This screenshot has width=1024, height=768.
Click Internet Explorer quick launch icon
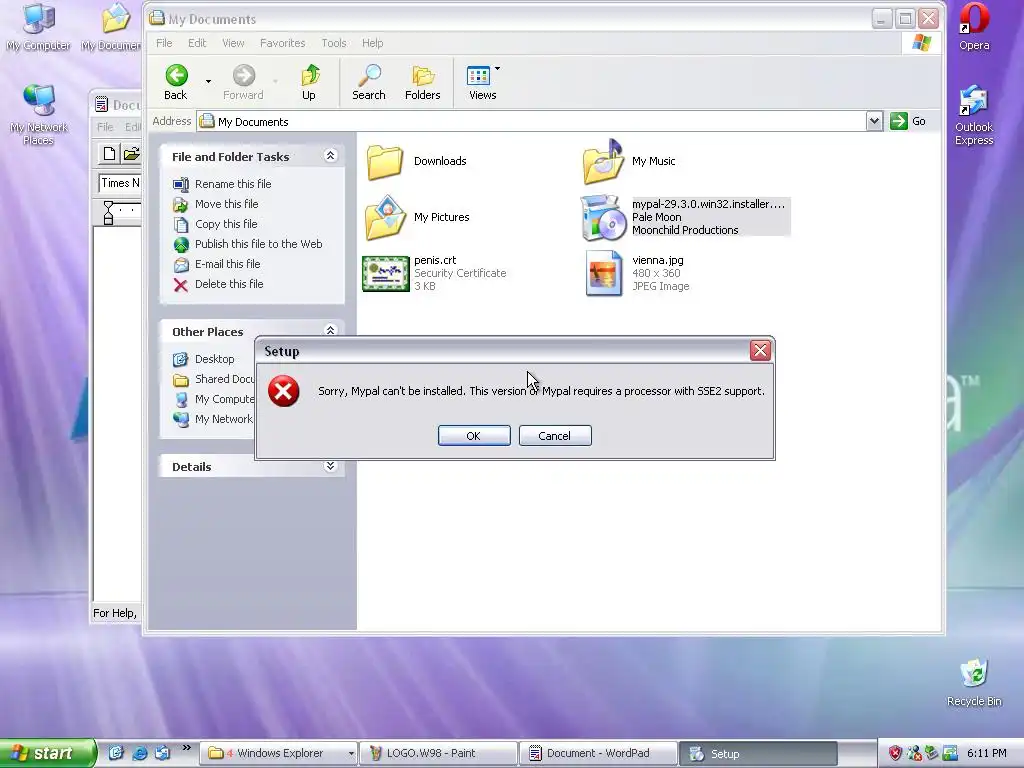point(139,753)
